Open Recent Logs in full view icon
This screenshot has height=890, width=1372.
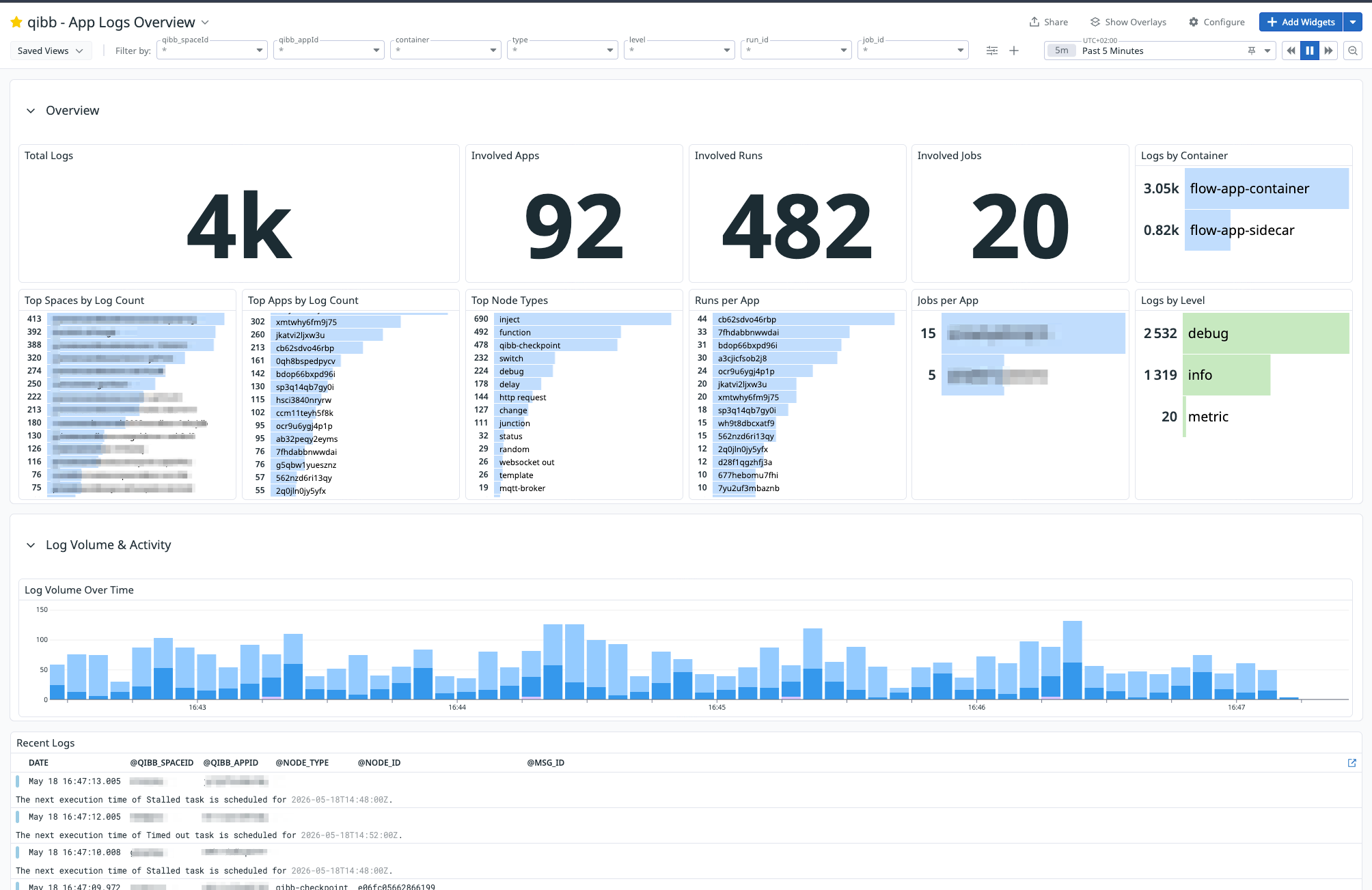click(x=1352, y=763)
